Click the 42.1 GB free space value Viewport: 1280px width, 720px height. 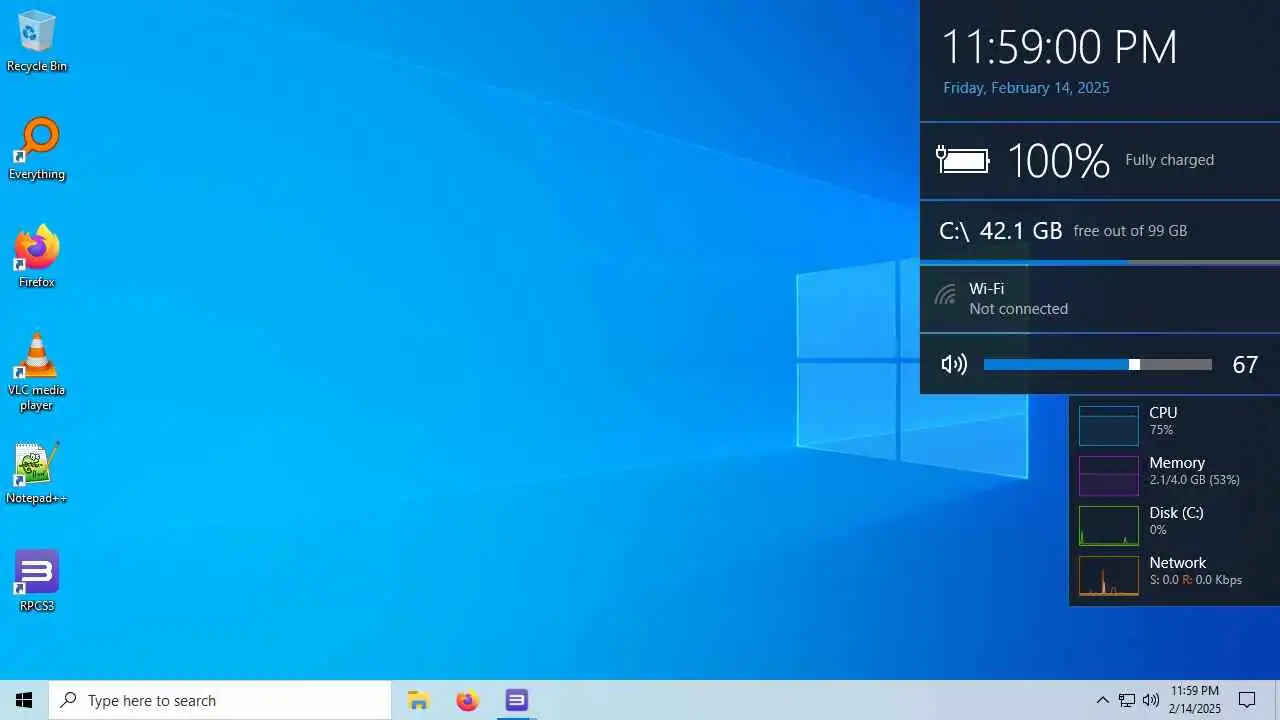coord(1020,231)
